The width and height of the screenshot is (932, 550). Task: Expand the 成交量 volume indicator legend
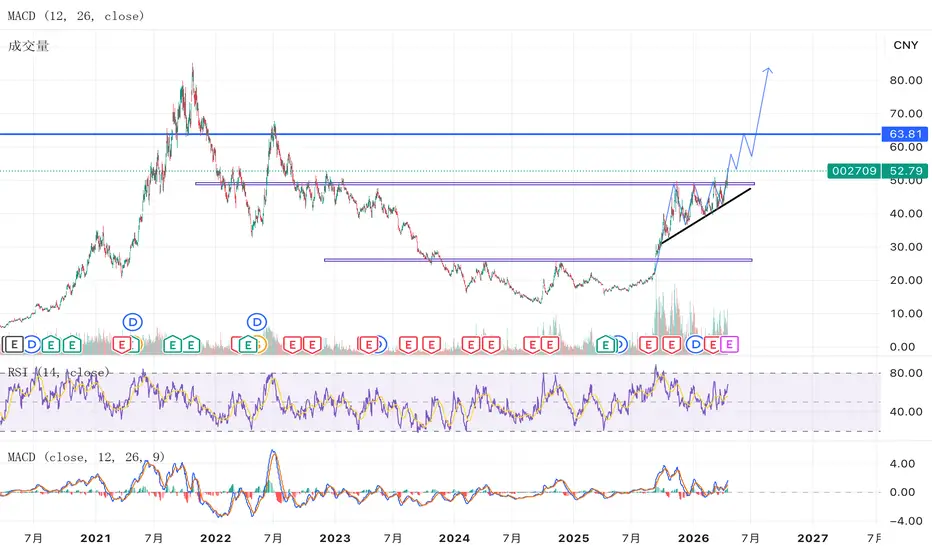(28, 46)
